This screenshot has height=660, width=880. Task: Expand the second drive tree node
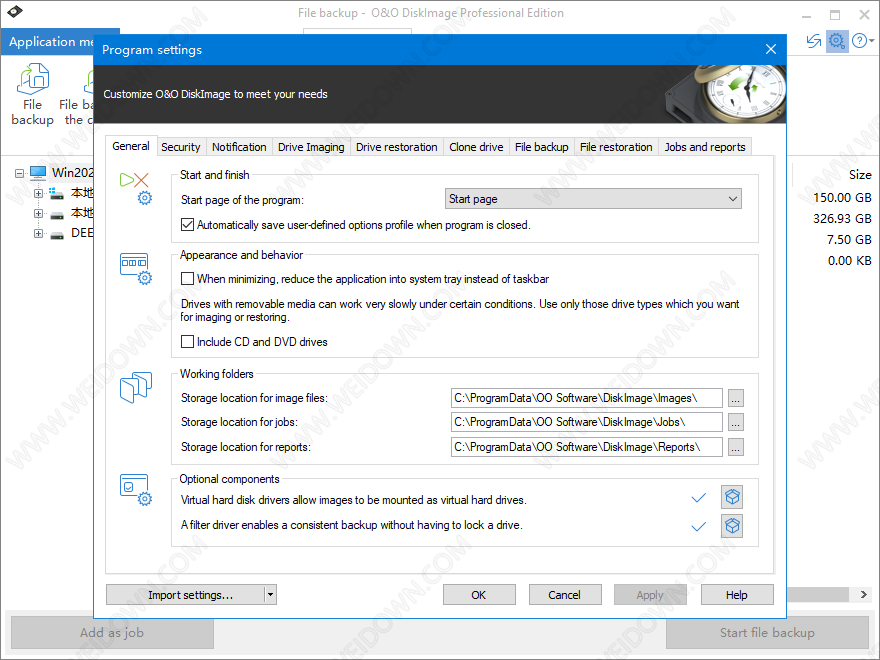38,214
